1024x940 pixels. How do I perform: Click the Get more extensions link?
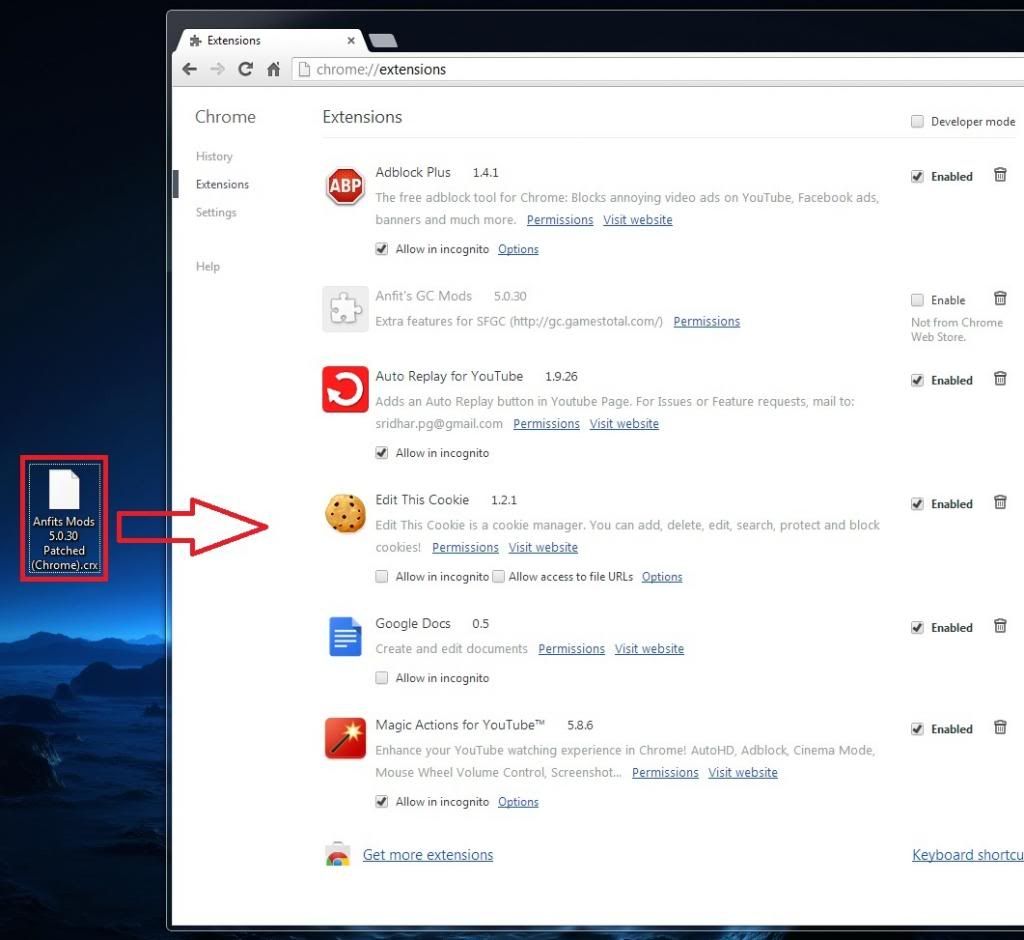428,854
